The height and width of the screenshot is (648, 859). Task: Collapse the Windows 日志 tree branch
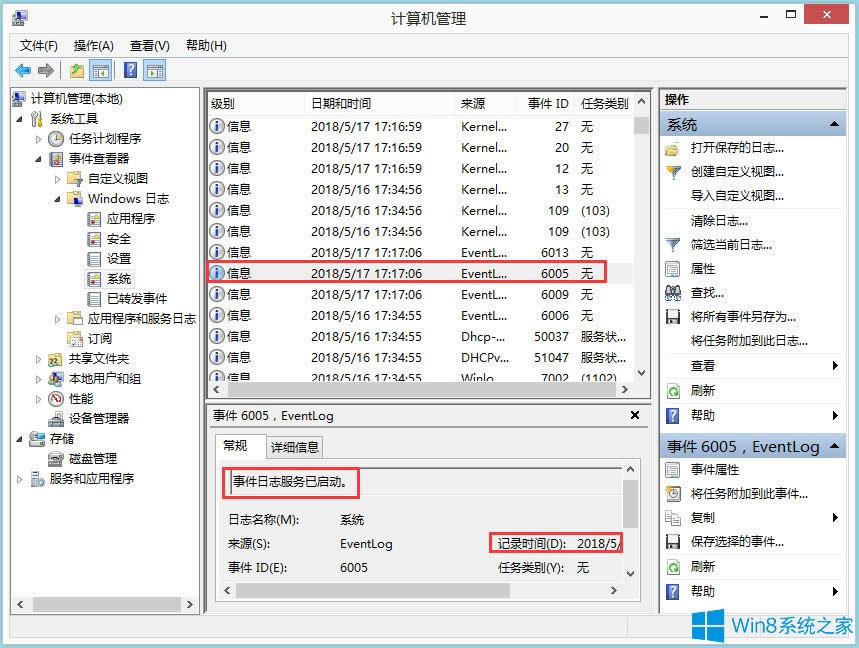[60, 198]
